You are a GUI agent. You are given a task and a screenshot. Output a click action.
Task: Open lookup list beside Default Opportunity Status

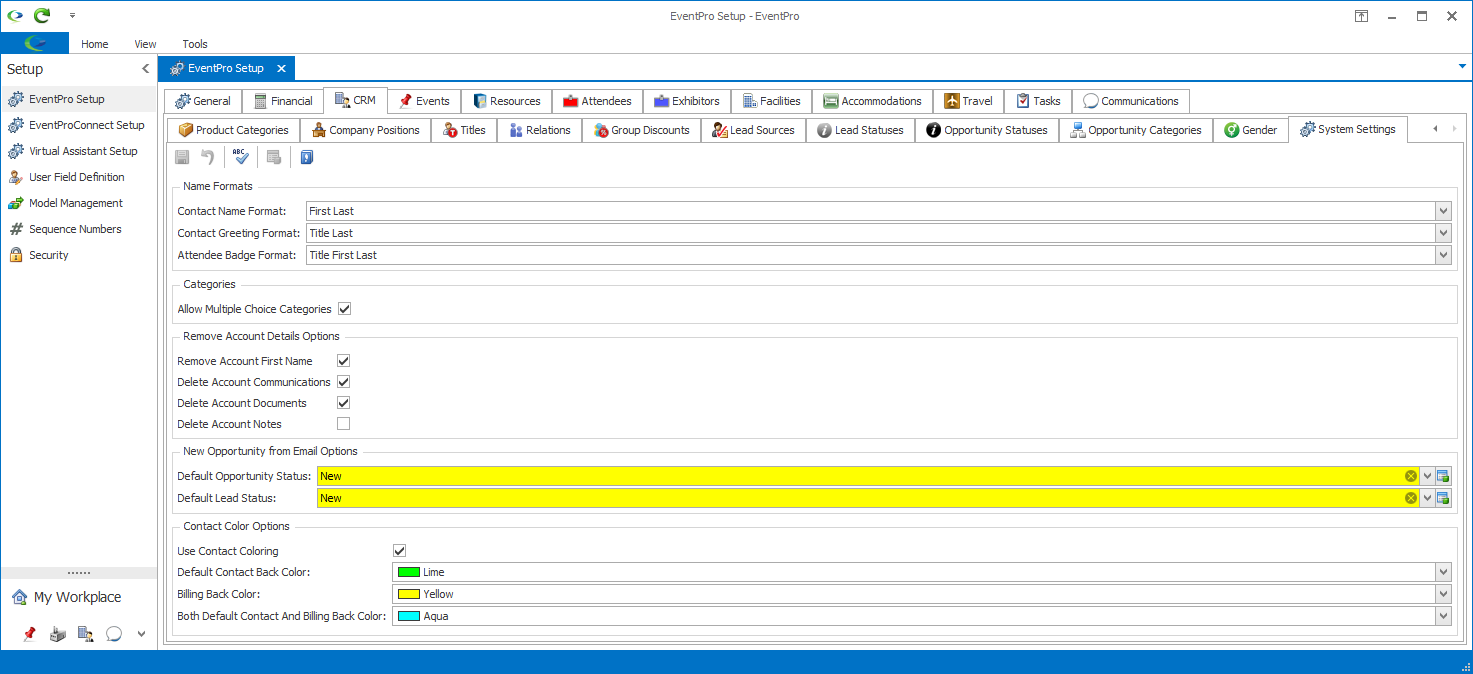point(1443,476)
